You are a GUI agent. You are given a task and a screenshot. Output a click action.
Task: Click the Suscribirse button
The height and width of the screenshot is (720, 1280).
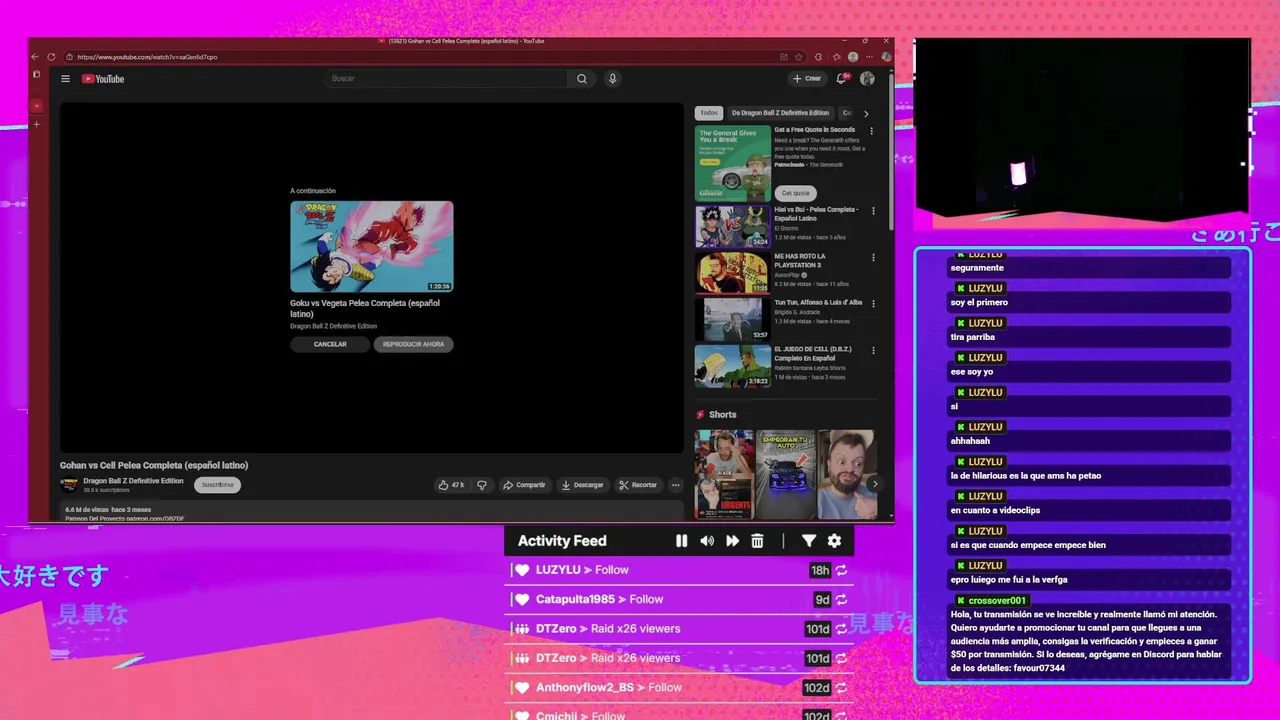(217, 485)
